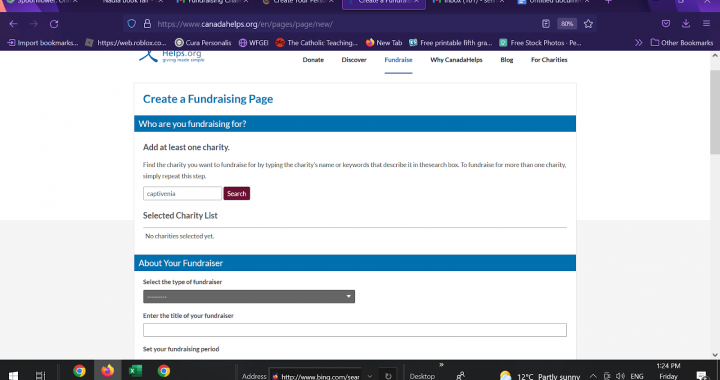Open the Pocket save icon
The width and height of the screenshot is (720, 380).
click(x=666, y=24)
